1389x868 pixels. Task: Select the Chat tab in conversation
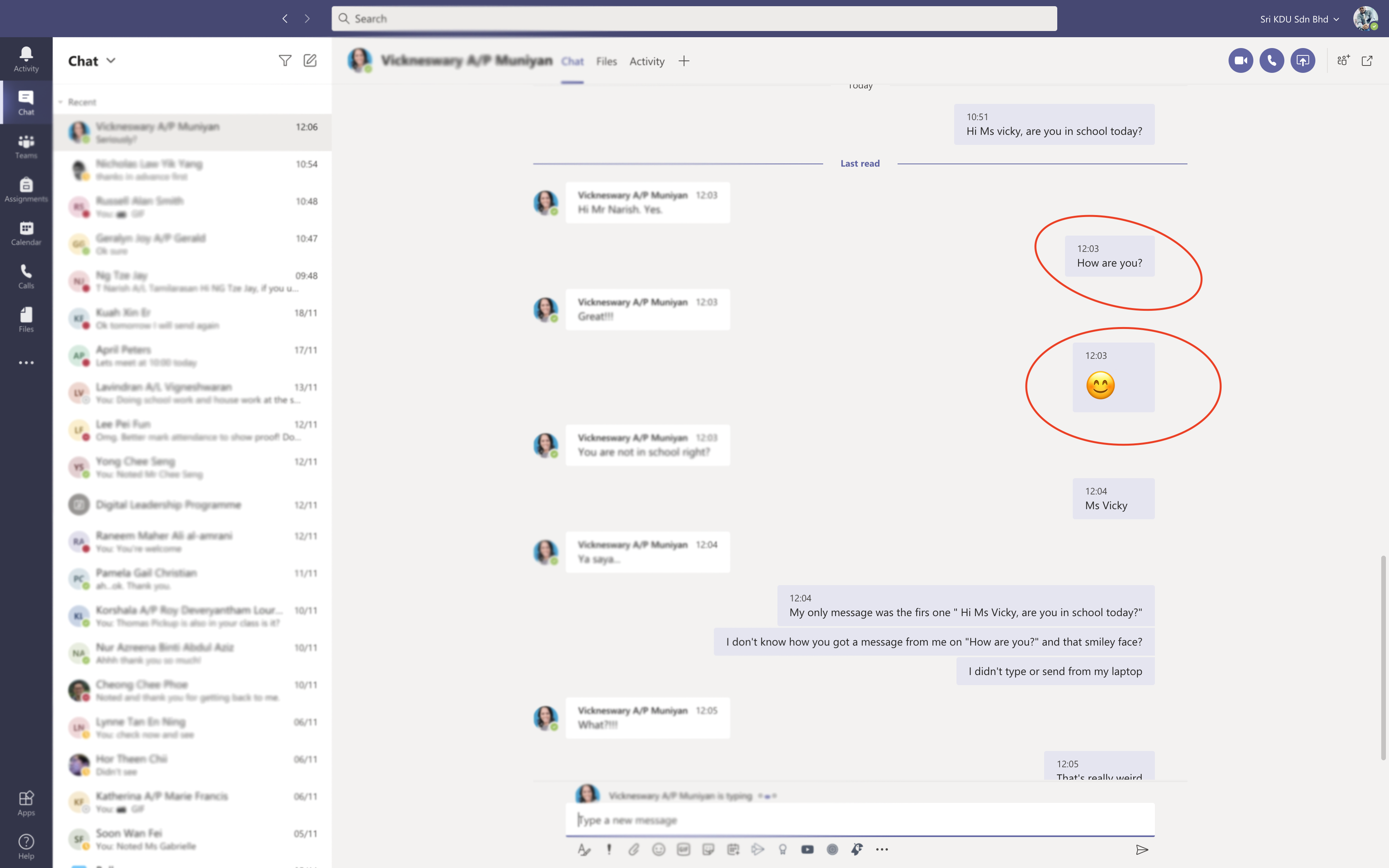[x=572, y=62]
